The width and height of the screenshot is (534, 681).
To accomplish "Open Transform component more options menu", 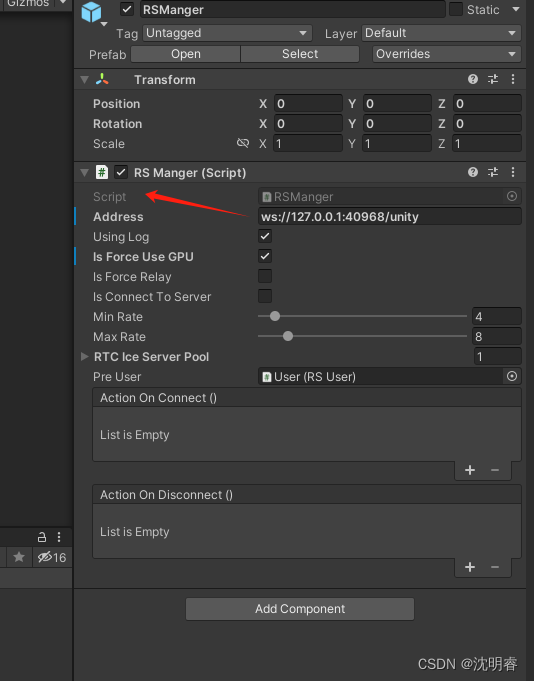I will 513,79.
